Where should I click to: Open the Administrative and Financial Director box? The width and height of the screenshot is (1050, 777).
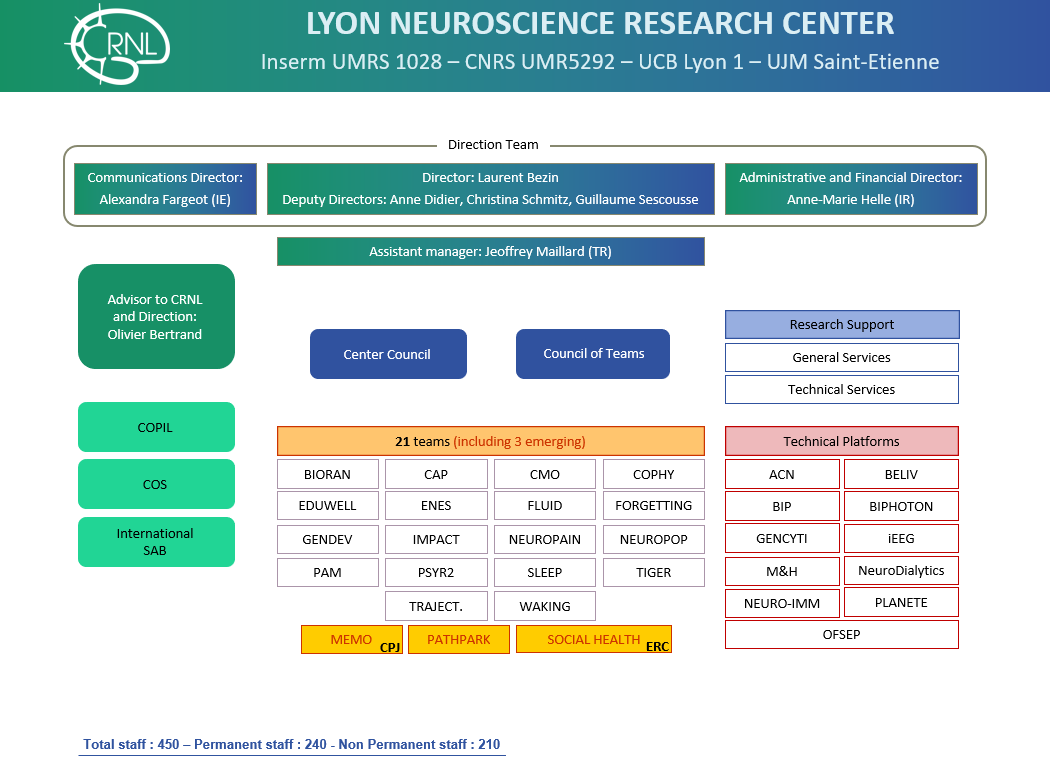[x=851, y=189]
